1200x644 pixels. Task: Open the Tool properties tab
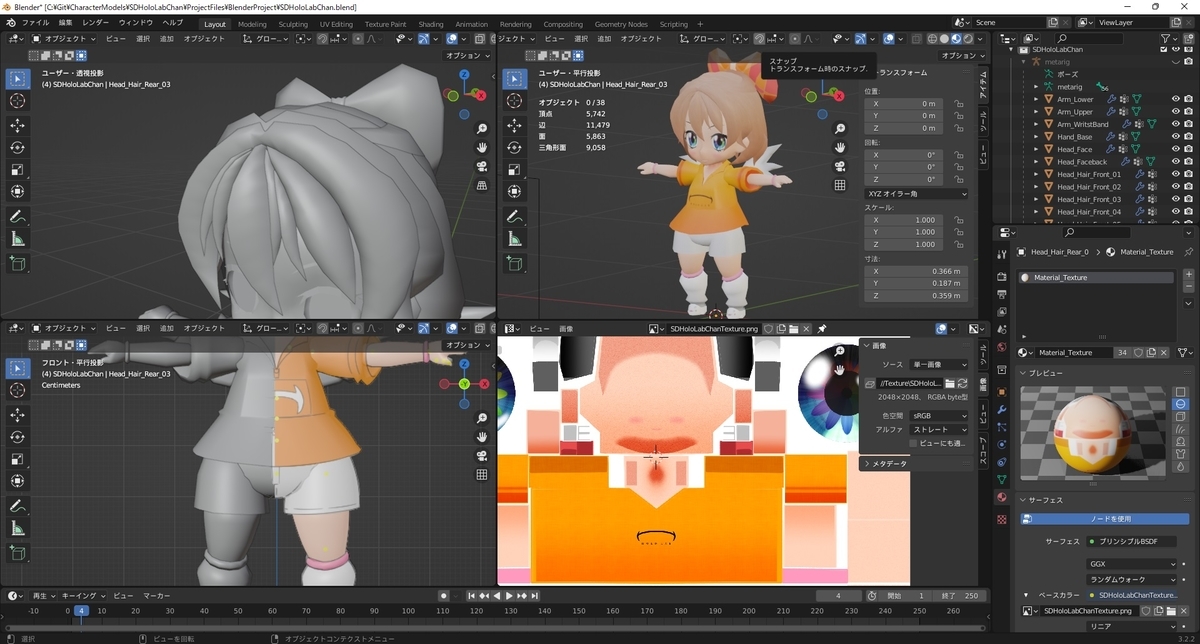point(1002,254)
